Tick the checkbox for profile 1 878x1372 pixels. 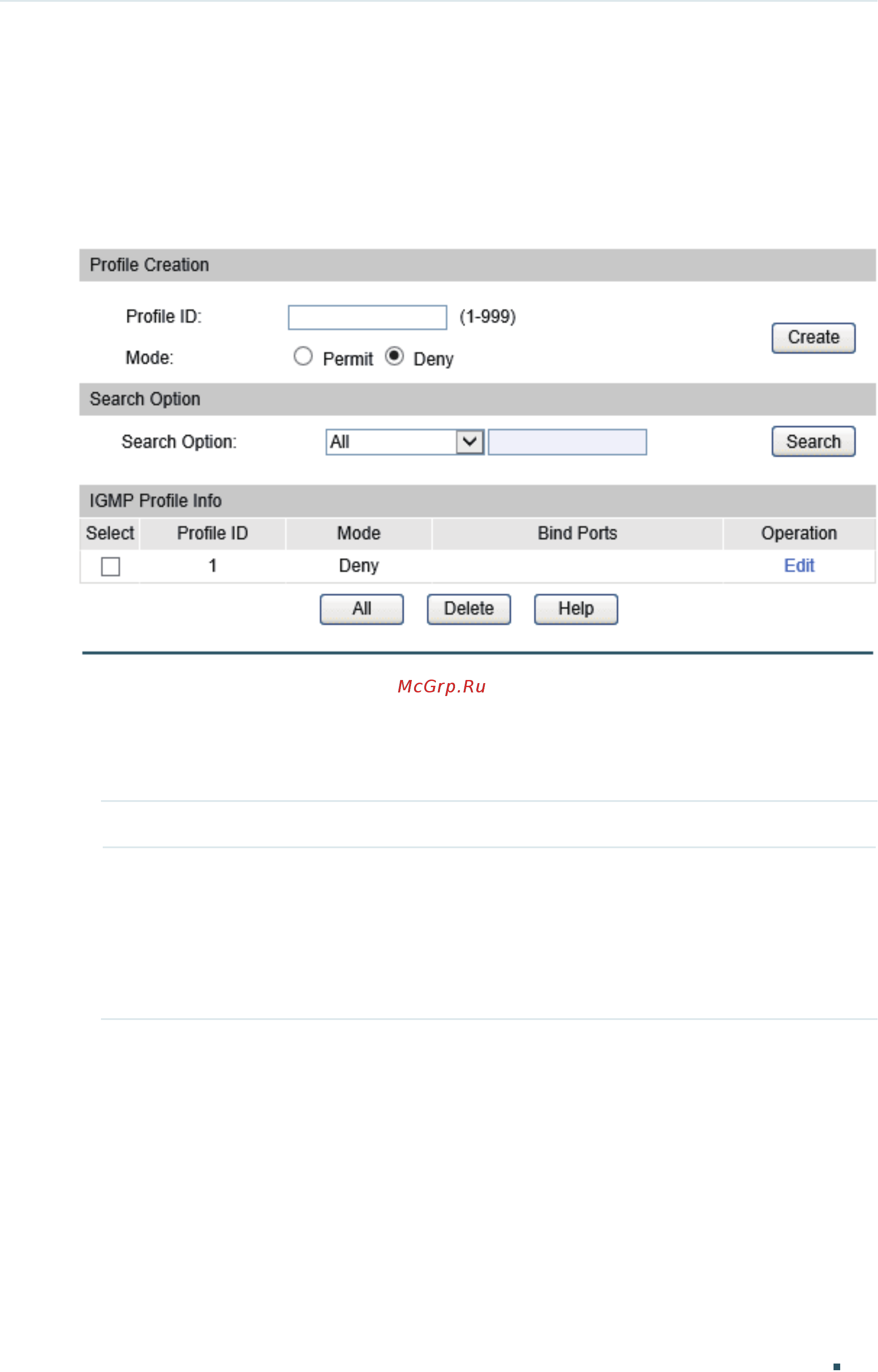tap(111, 567)
